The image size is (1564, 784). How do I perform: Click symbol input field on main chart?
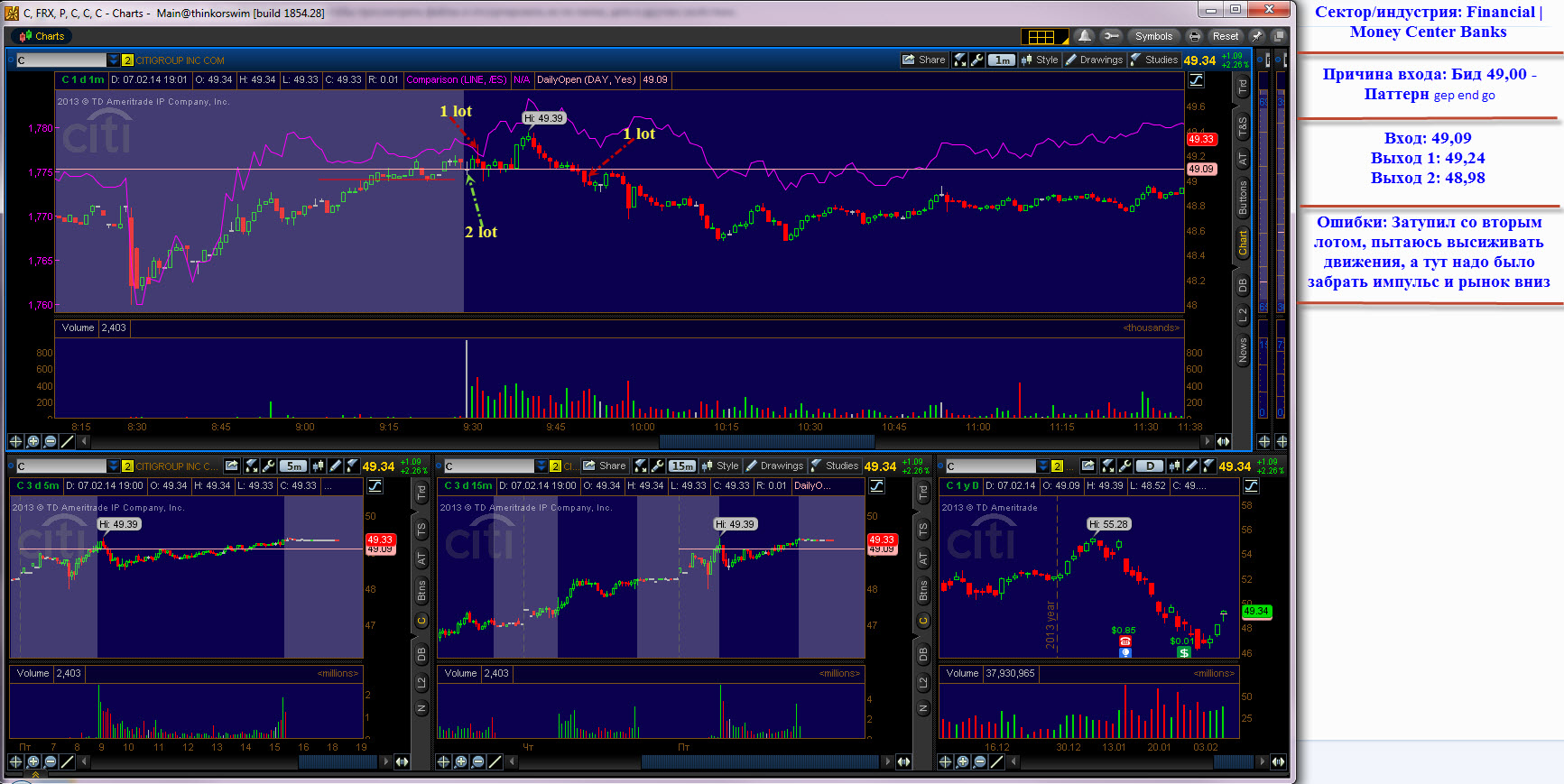coord(61,60)
